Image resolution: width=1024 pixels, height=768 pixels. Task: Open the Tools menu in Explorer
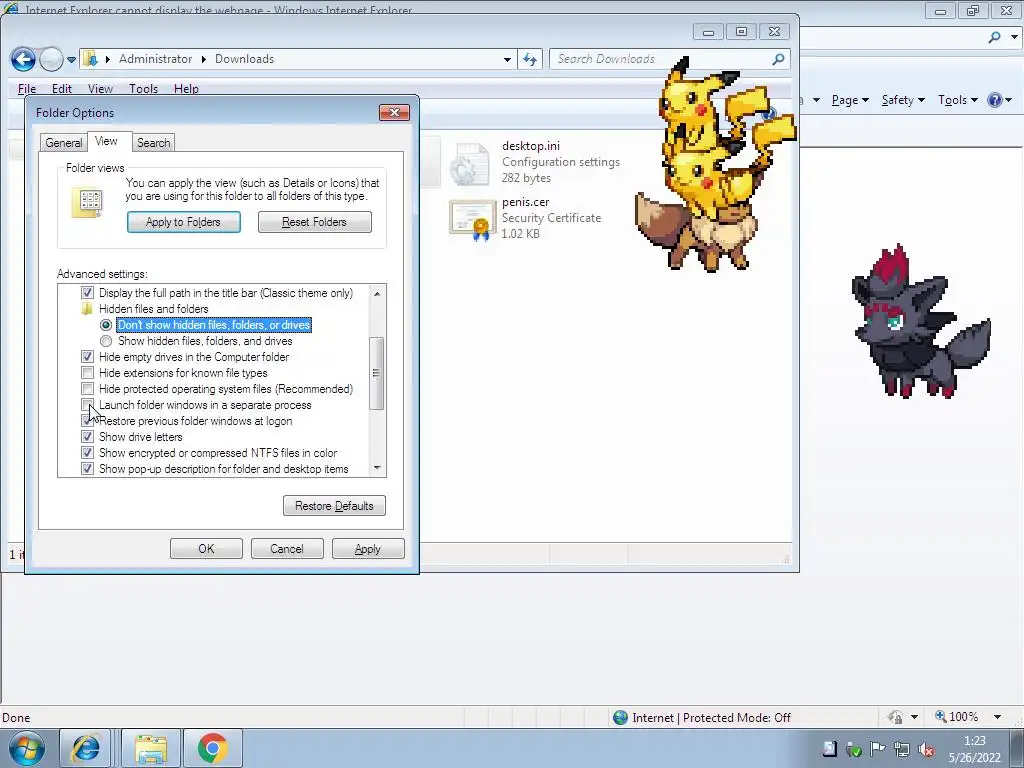coord(144,89)
